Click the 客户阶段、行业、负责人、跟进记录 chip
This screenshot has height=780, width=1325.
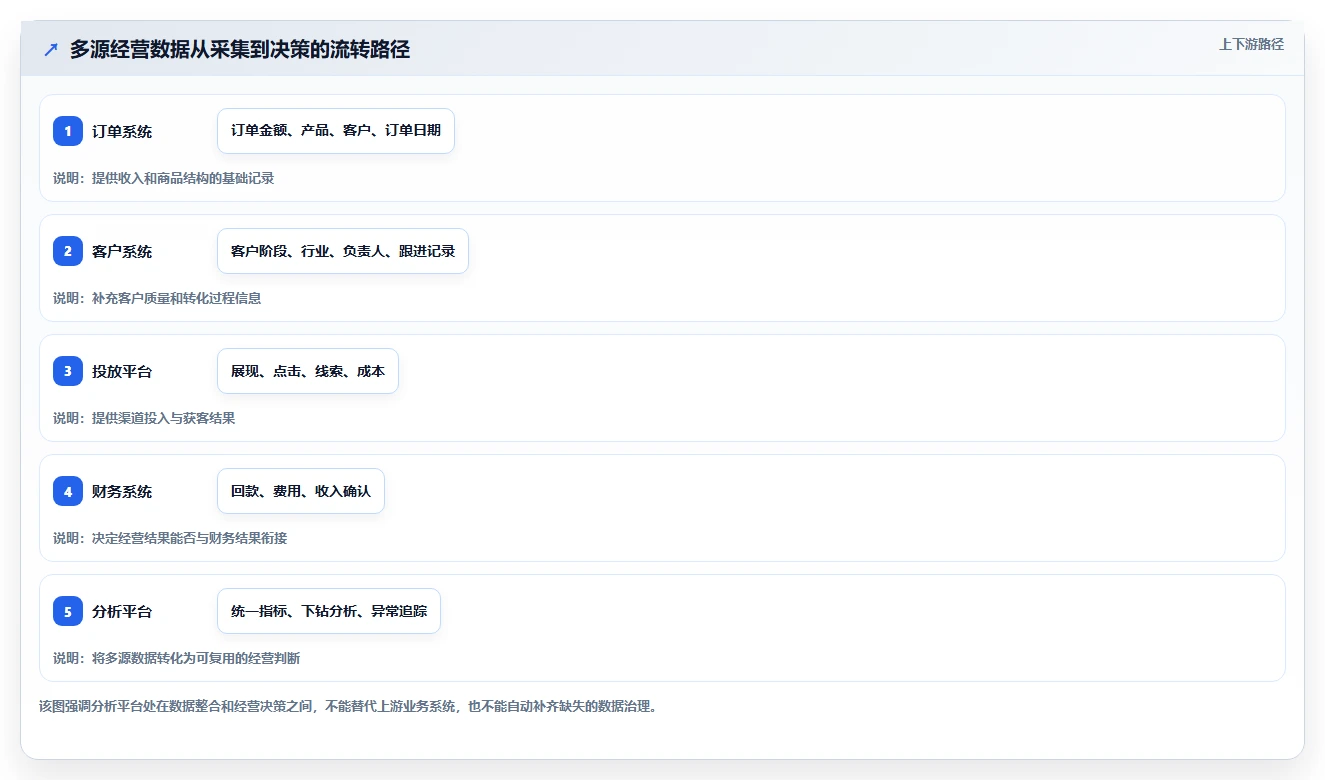[x=343, y=251]
